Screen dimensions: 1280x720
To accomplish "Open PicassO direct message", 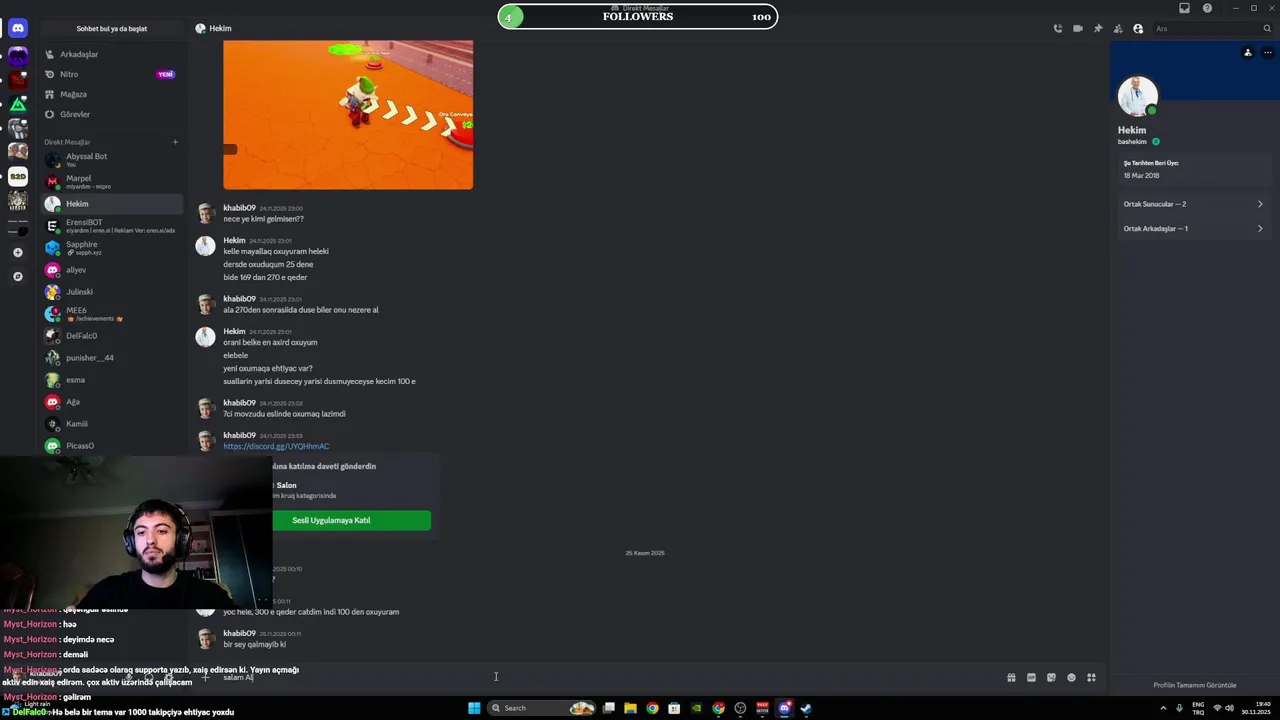I will pos(112,446).
